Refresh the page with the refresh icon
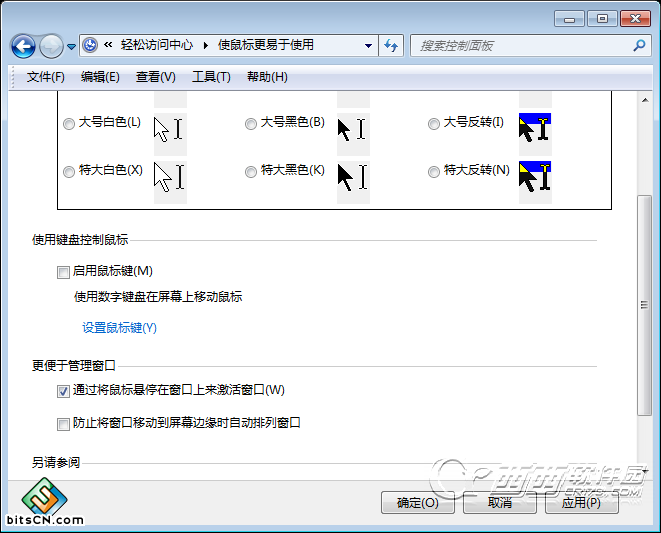The image size is (661, 533). 391,46
